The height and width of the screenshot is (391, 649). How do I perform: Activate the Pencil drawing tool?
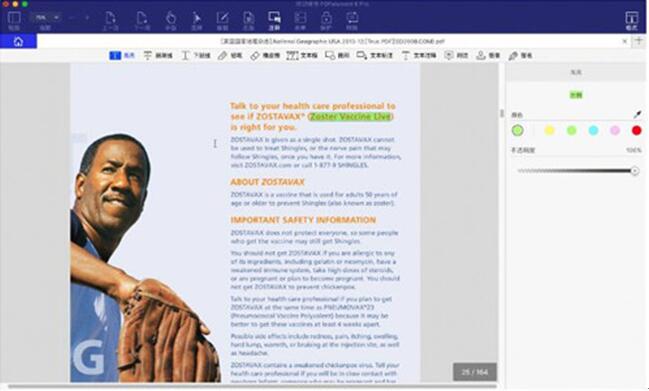230,55
